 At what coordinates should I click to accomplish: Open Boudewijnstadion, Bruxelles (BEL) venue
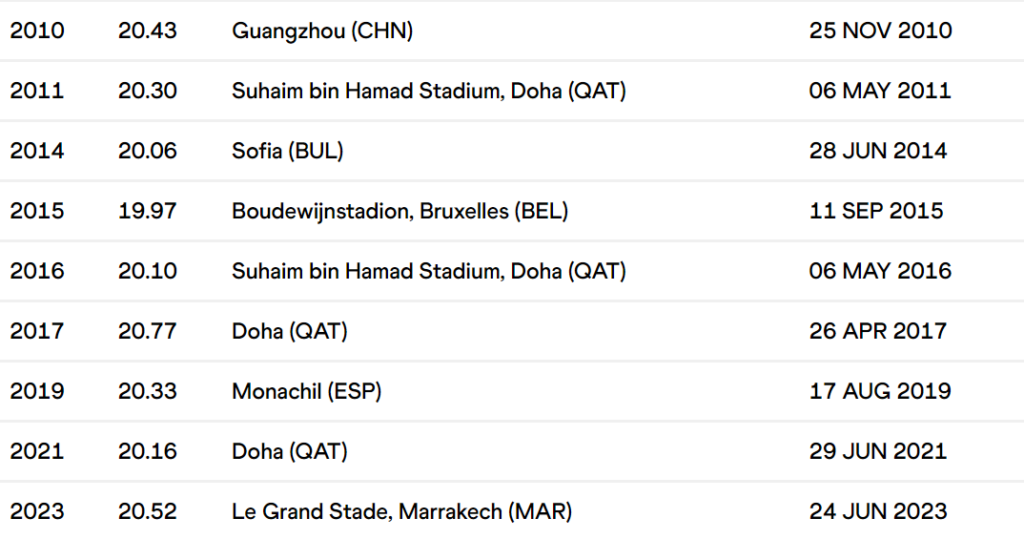(x=400, y=211)
